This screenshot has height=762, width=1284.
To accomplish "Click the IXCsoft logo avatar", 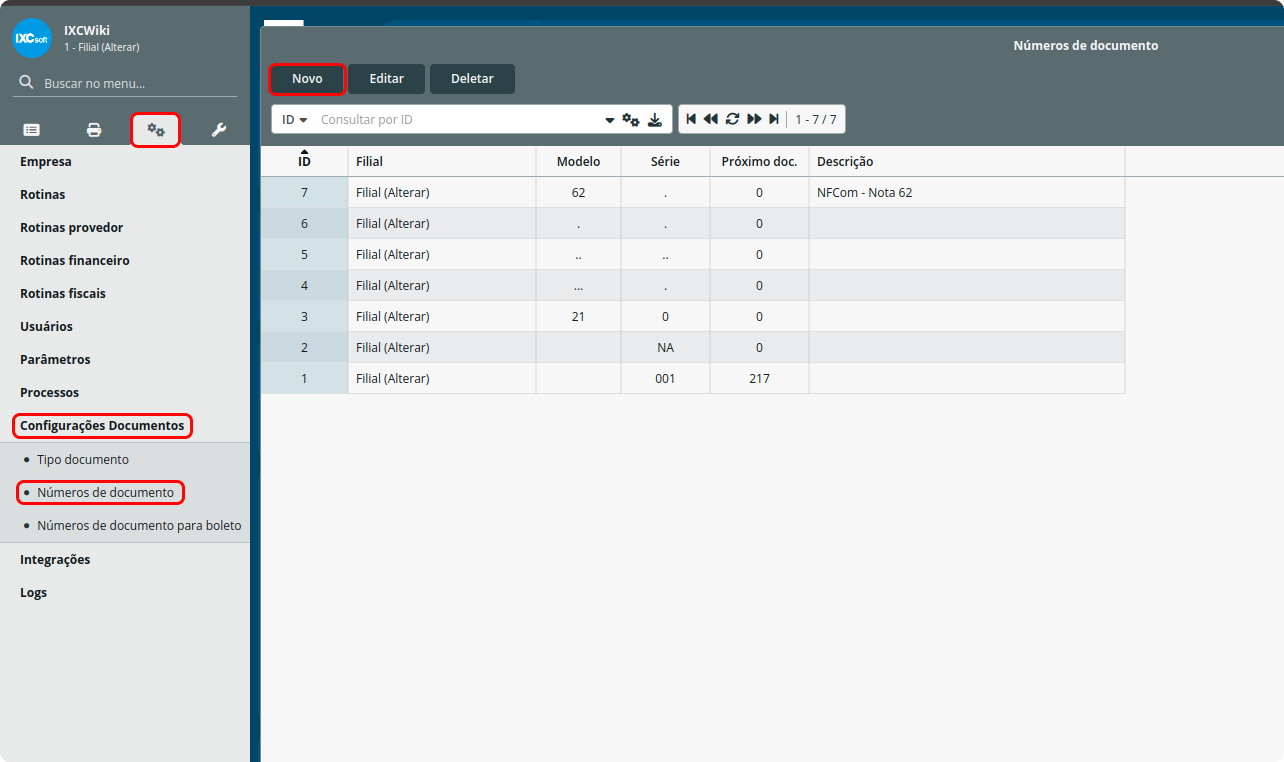I will pos(32,38).
